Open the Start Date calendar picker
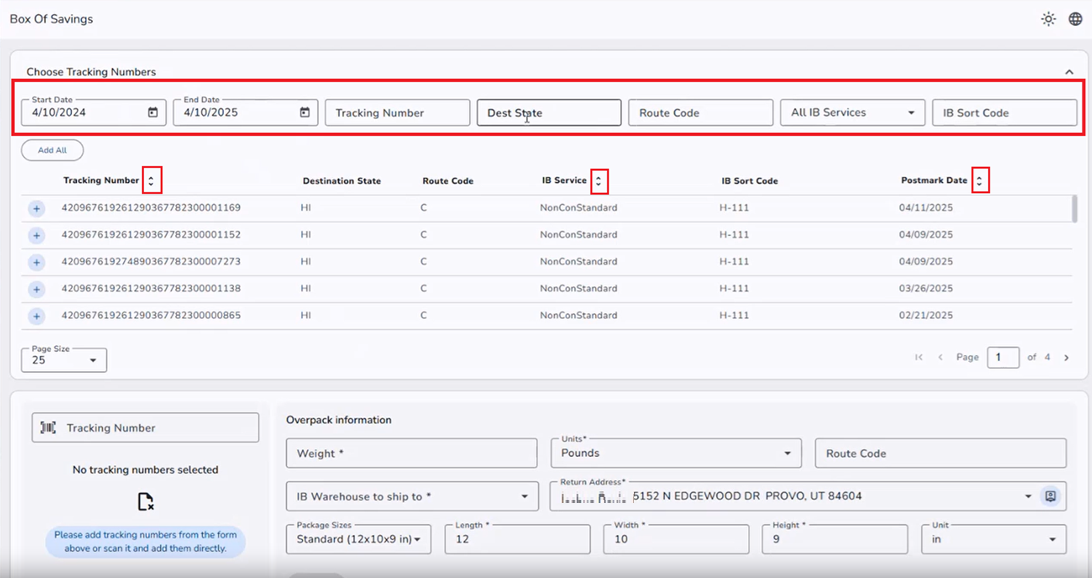Image resolution: width=1092 pixels, height=578 pixels. coord(153,113)
